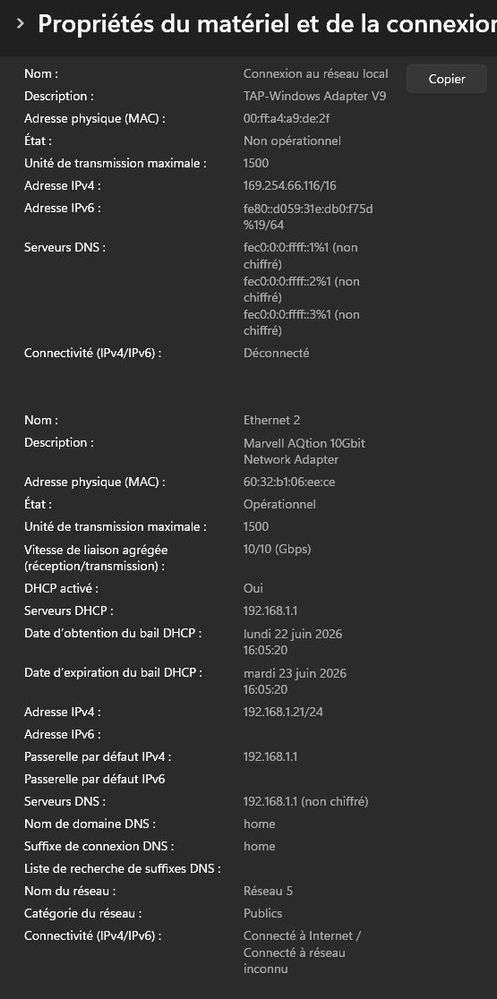Click the Copier button

(447, 79)
